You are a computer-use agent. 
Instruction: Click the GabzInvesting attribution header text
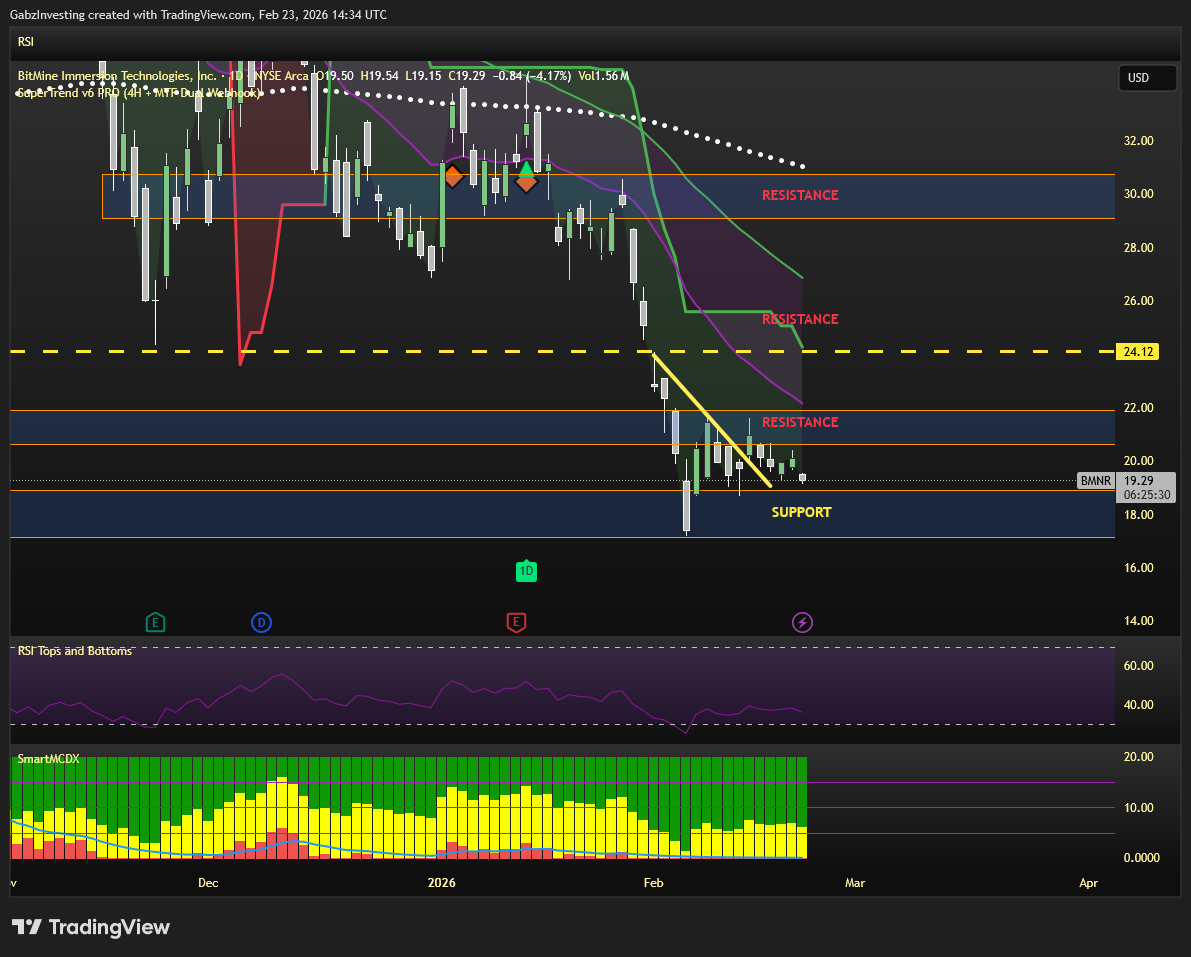click(198, 15)
